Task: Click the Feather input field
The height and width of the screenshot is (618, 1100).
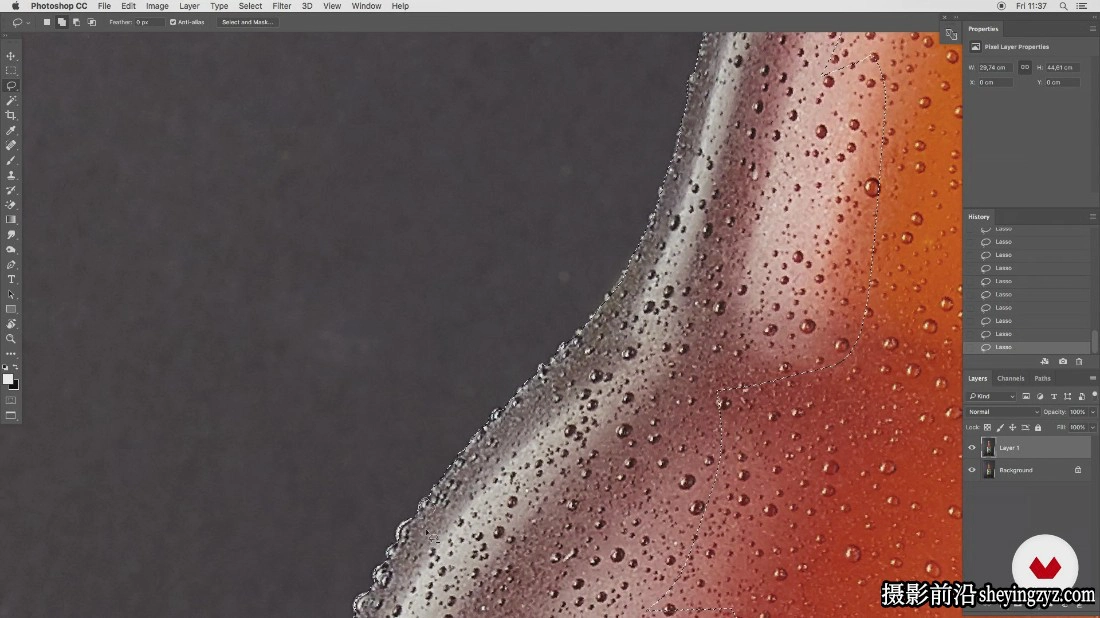Action: tap(149, 22)
